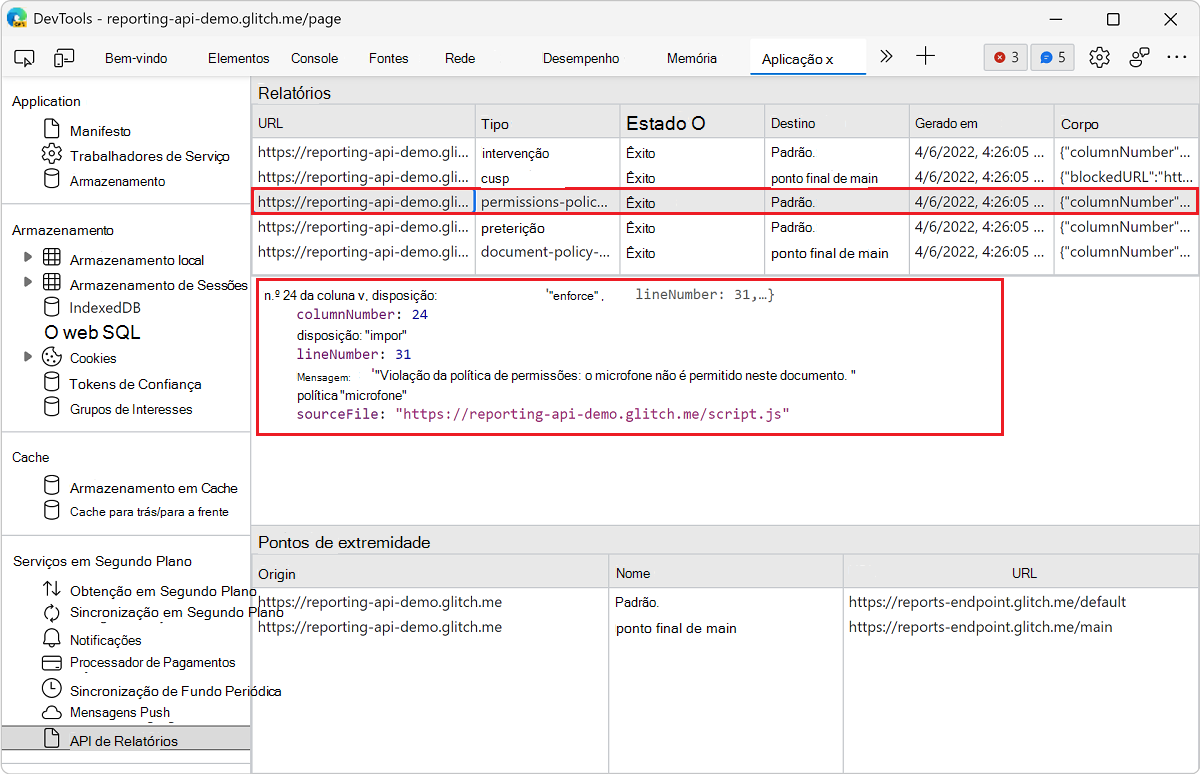
Task: Add a new panel with the plus icon
Action: pyautogui.click(x=925, y=57)
